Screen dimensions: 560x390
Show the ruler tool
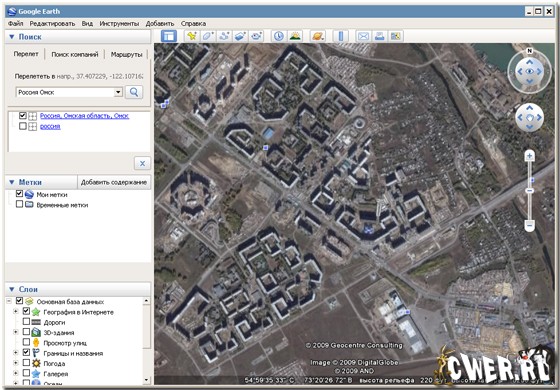340,36
